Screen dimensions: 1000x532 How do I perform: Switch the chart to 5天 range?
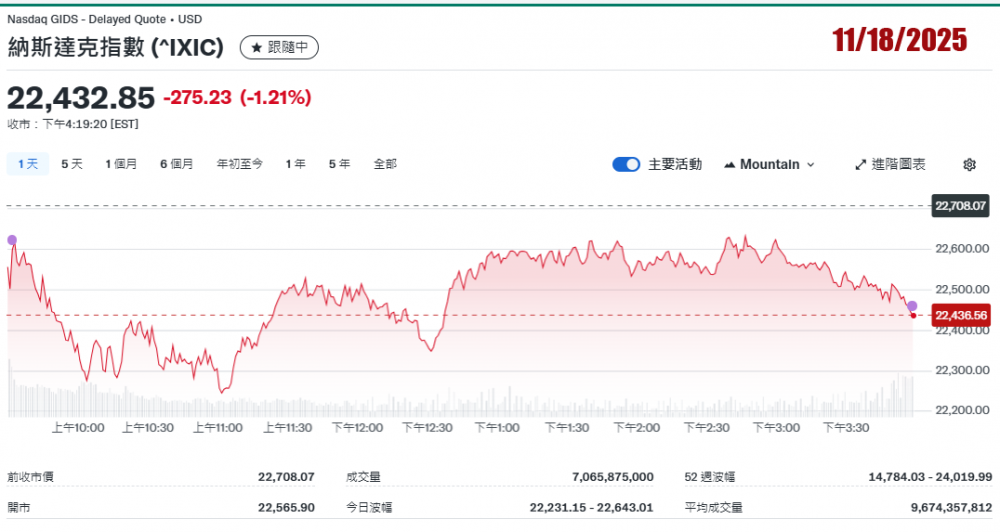click(72, 164)
